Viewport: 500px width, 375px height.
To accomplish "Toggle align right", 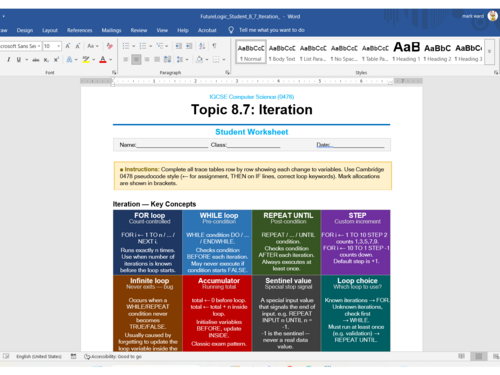I will click(x=146, y=60).
